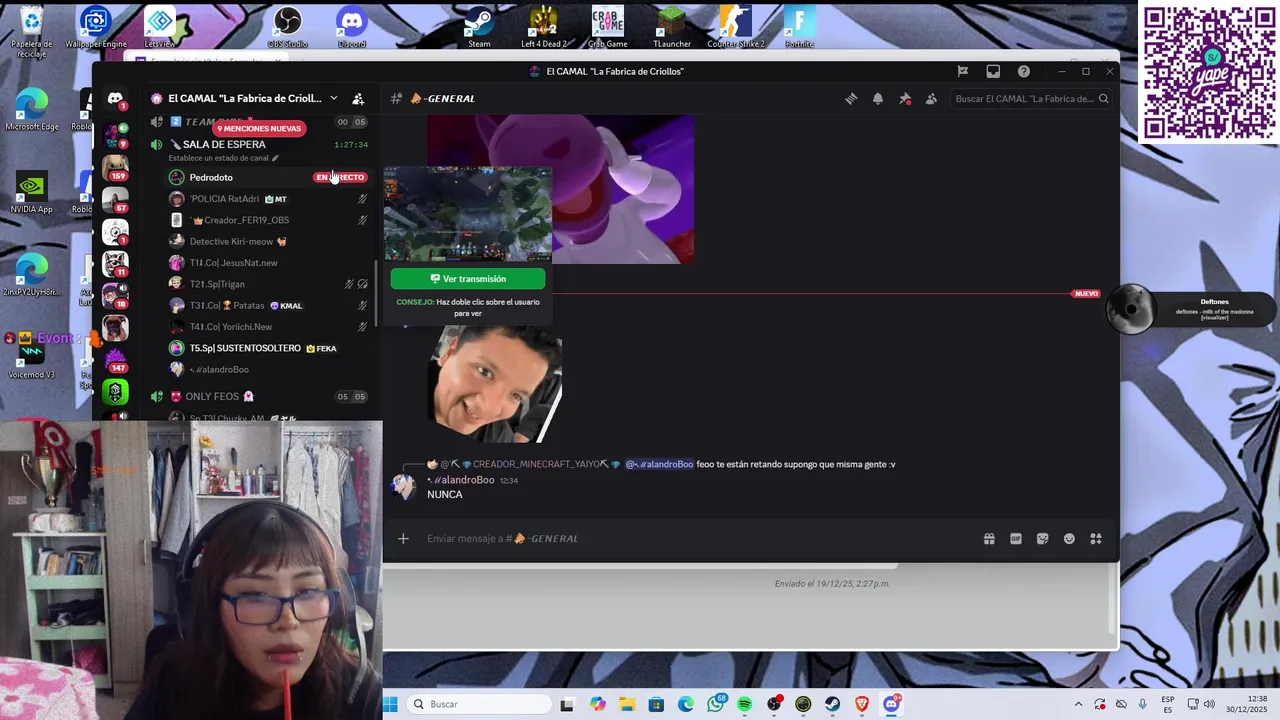Open Steam desktop shortcut

click(x=480, y=28)
